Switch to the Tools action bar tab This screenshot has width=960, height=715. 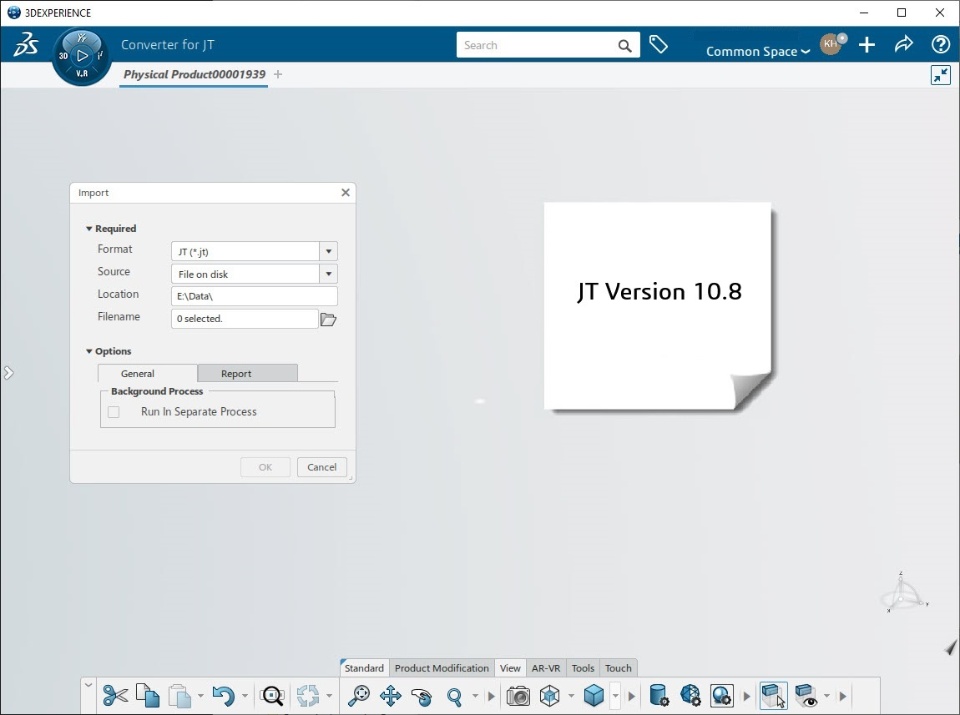point(583,668)
